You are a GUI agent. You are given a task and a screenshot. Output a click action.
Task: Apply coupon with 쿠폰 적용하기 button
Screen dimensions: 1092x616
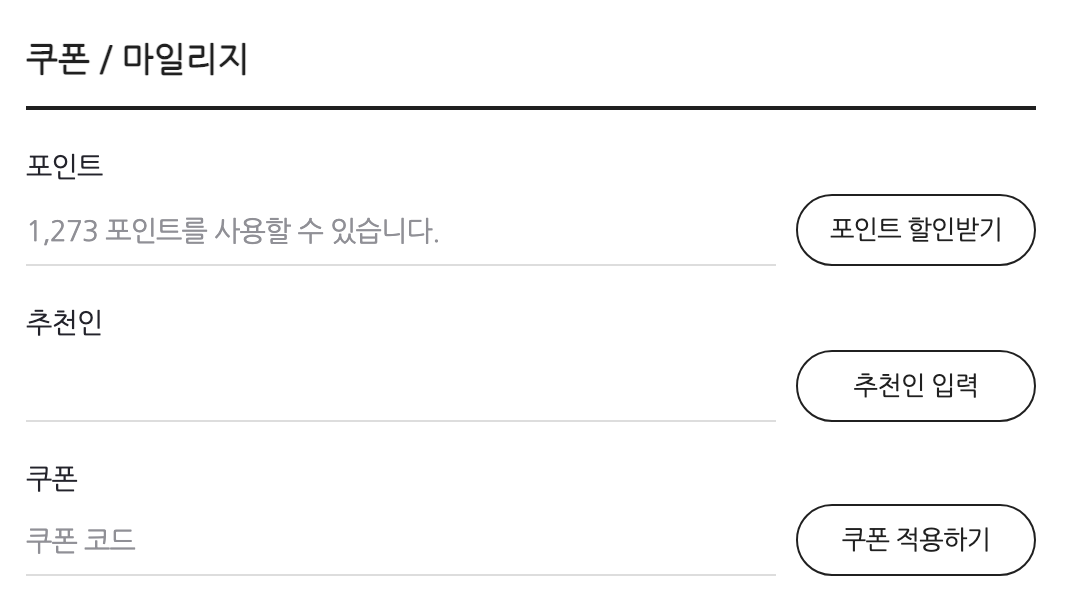(x=915, y=541)
